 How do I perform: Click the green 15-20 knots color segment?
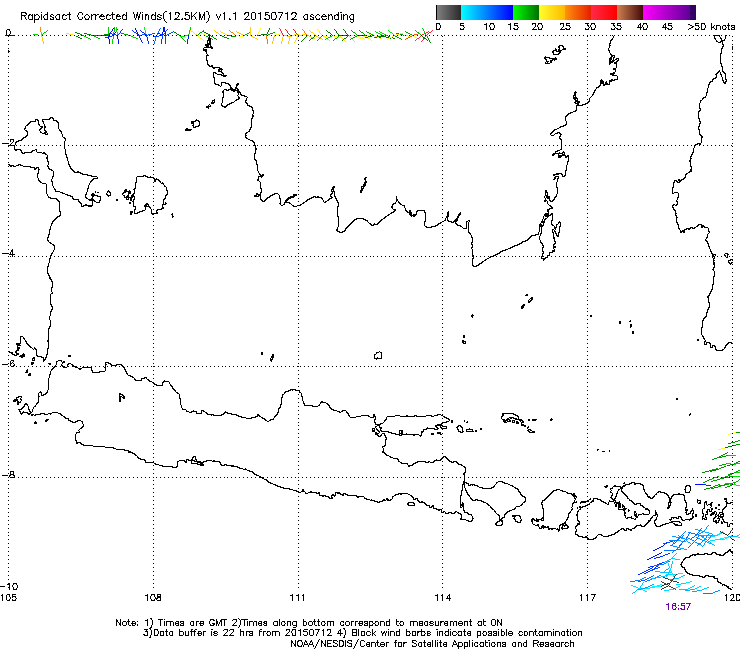(x=526, y=12)
